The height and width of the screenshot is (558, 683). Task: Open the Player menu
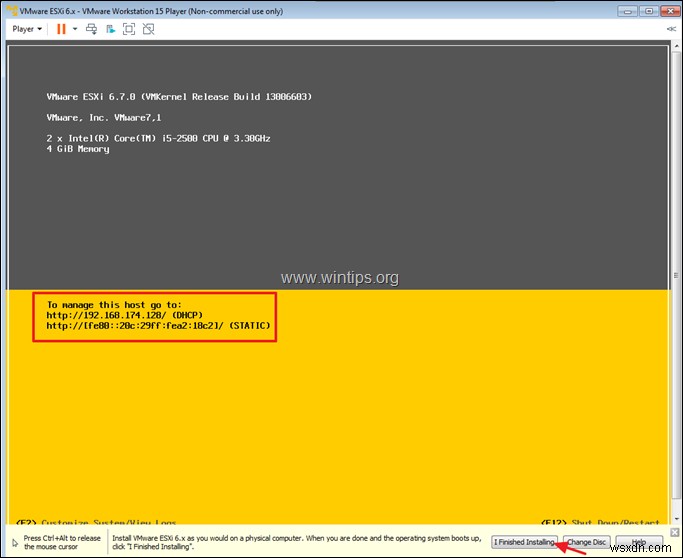click(27, 29)
